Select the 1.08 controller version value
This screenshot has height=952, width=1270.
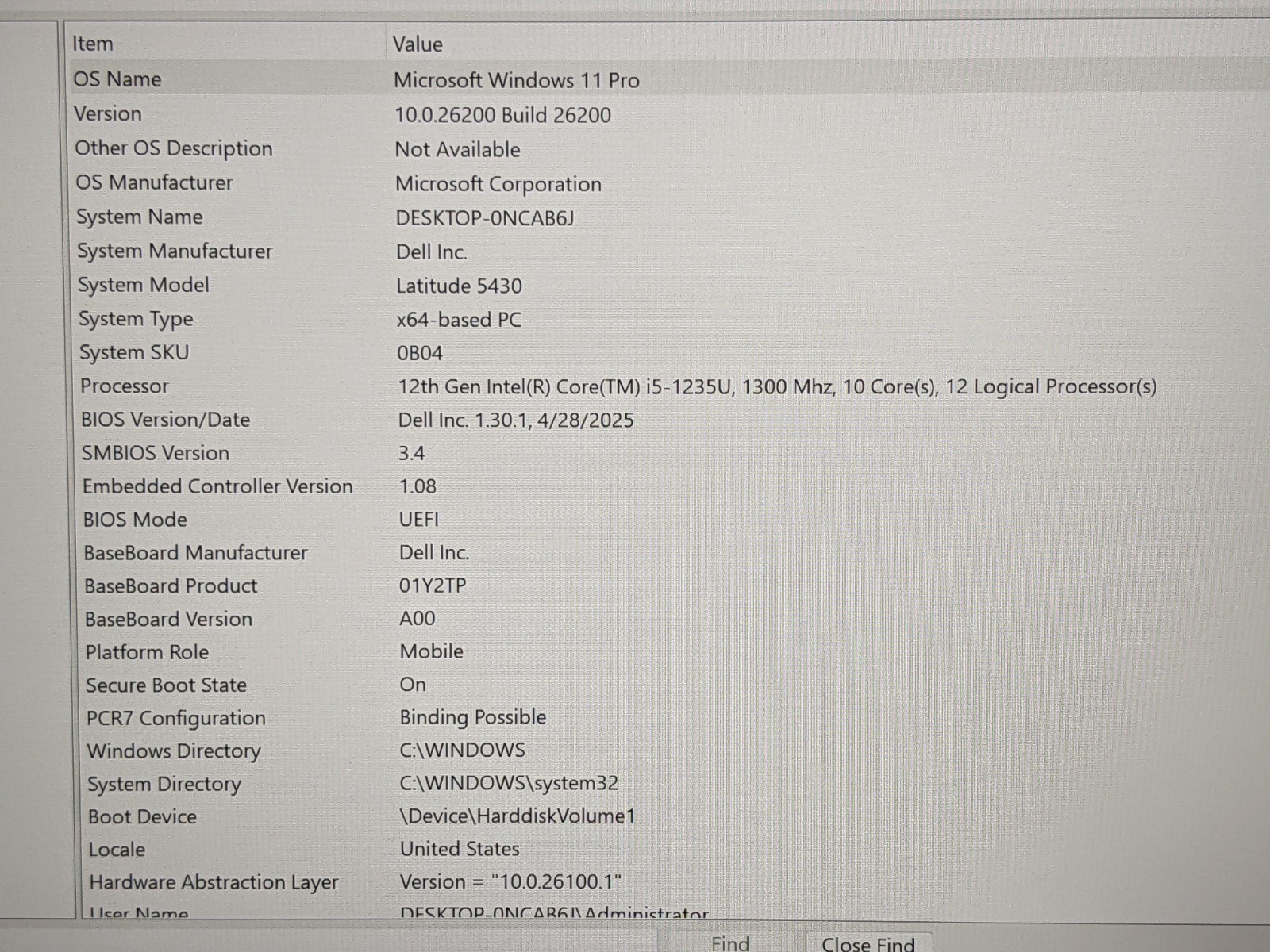418,486
